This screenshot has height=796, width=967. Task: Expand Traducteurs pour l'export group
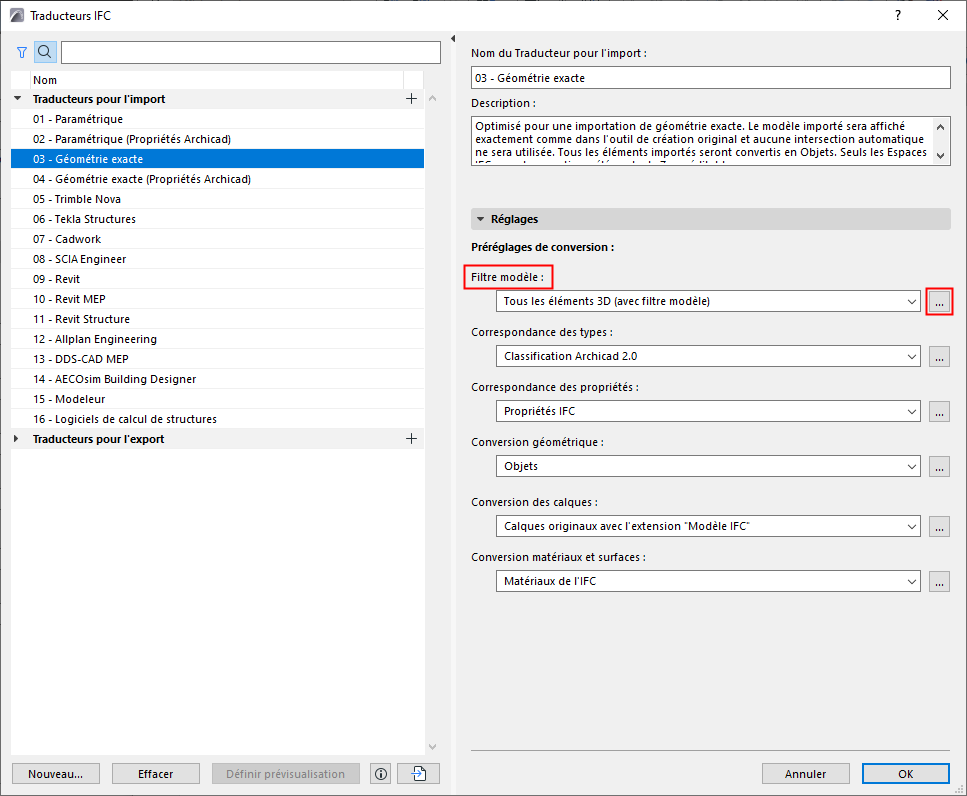[18, 439]
